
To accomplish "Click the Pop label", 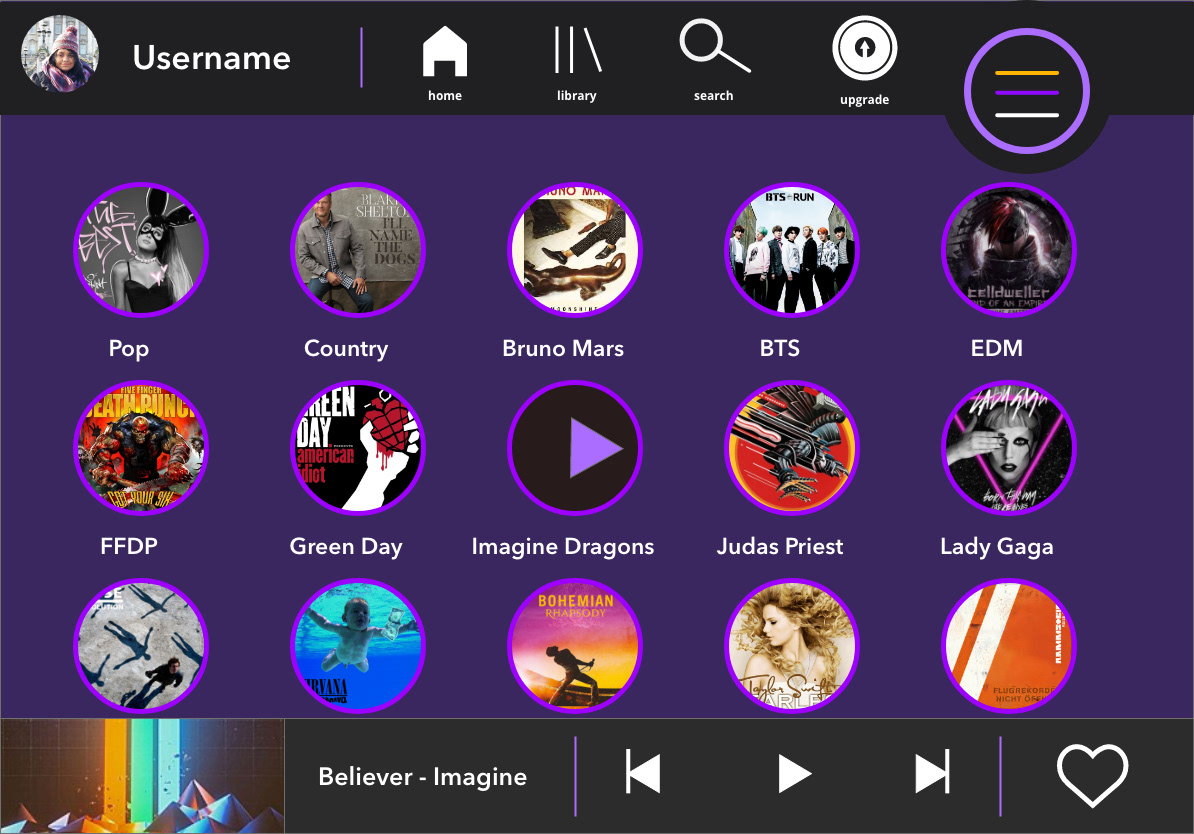I will coord(129,349).
